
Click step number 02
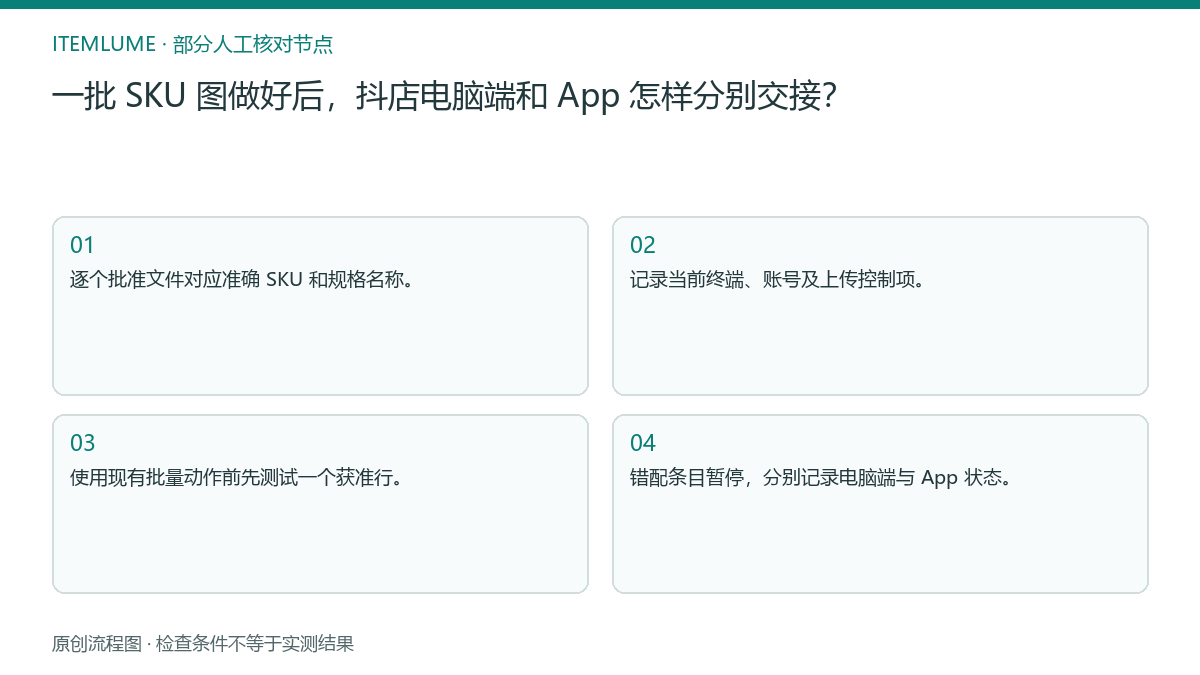(643, 245)
